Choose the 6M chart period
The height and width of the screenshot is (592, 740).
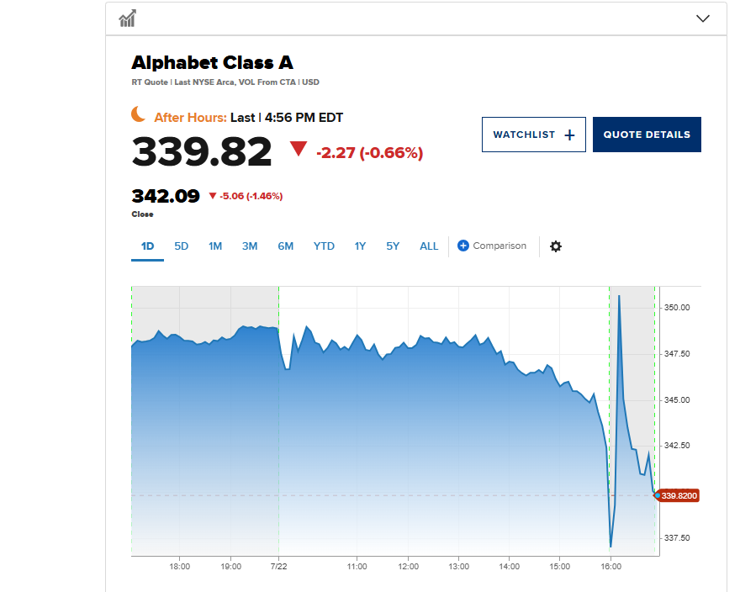click(286, 246)
